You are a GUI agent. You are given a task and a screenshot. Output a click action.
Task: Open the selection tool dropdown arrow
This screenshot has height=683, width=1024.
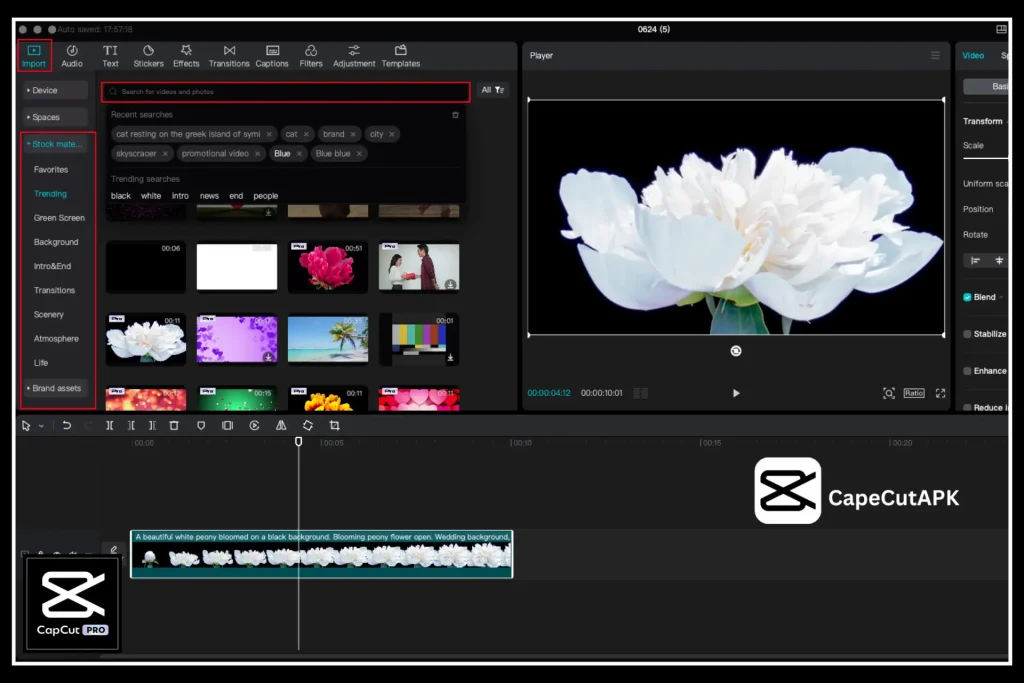pos(41,426)
